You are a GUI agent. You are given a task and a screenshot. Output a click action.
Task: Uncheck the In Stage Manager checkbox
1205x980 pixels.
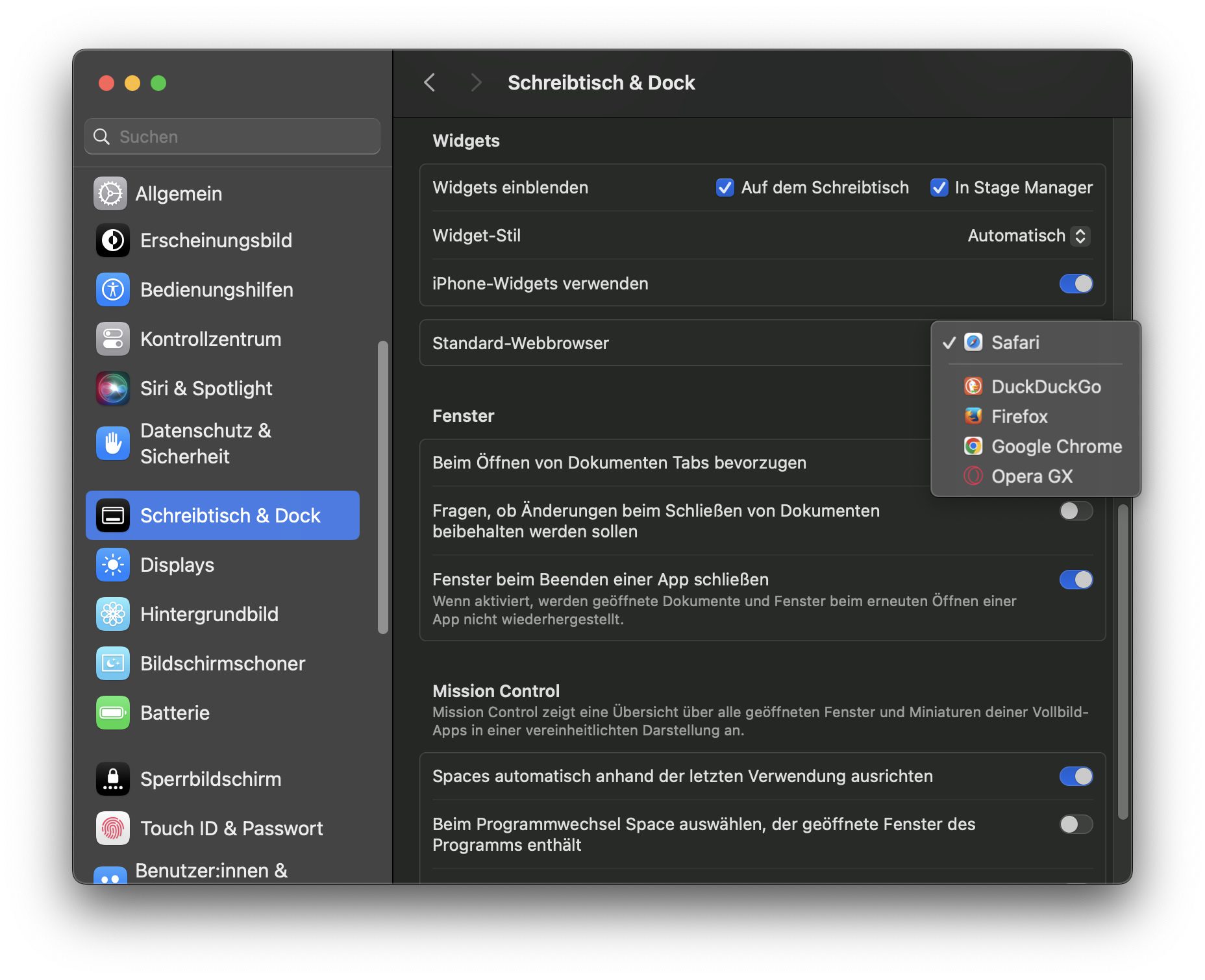click(939, 188)
